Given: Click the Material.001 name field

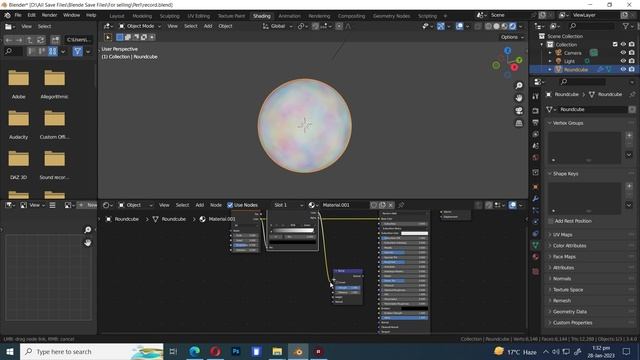Looking at the screenshot, I should (344, 205).
